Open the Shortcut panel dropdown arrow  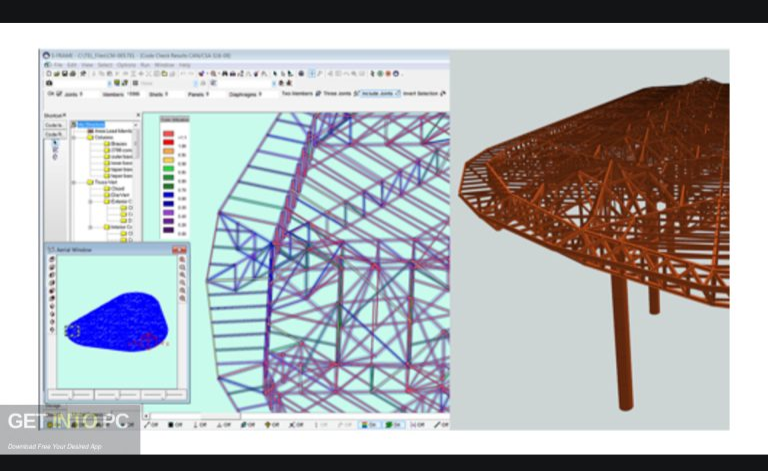[x=64, y=116]
